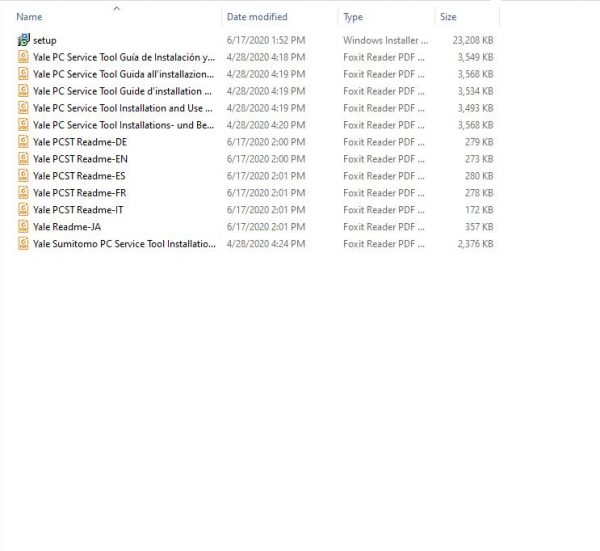Click the 3,549 KB size value
This screenshot has width=600, height=551.
tap(475, 57)
